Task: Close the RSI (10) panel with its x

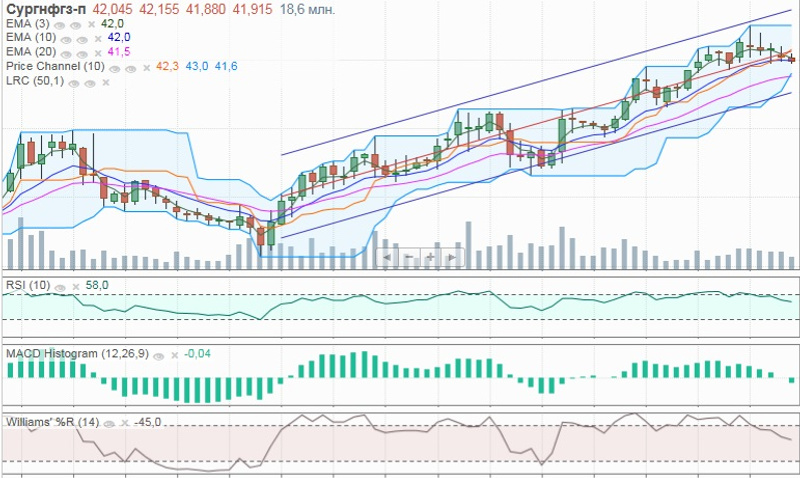Action: [x=76, y=287]
